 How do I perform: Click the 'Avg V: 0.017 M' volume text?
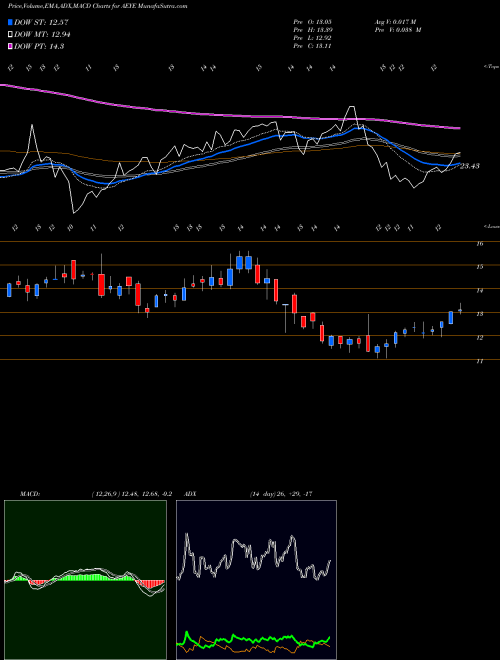pos(395,22)
